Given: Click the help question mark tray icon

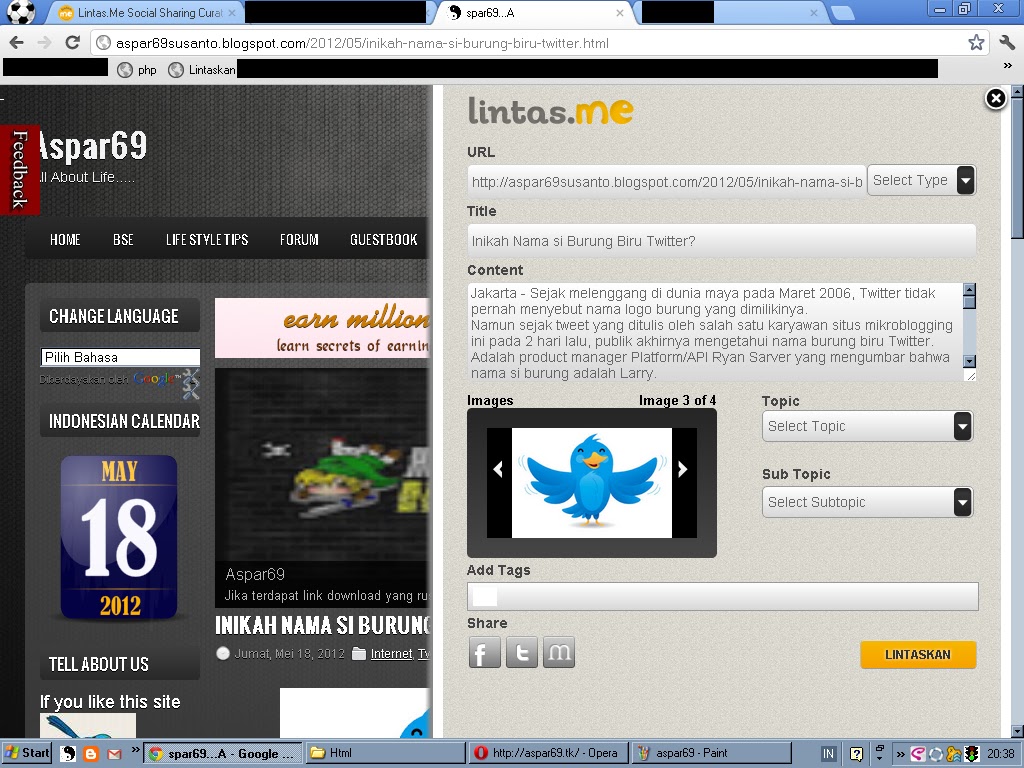Looking at the screenshot, I should (x=856, y=754).
